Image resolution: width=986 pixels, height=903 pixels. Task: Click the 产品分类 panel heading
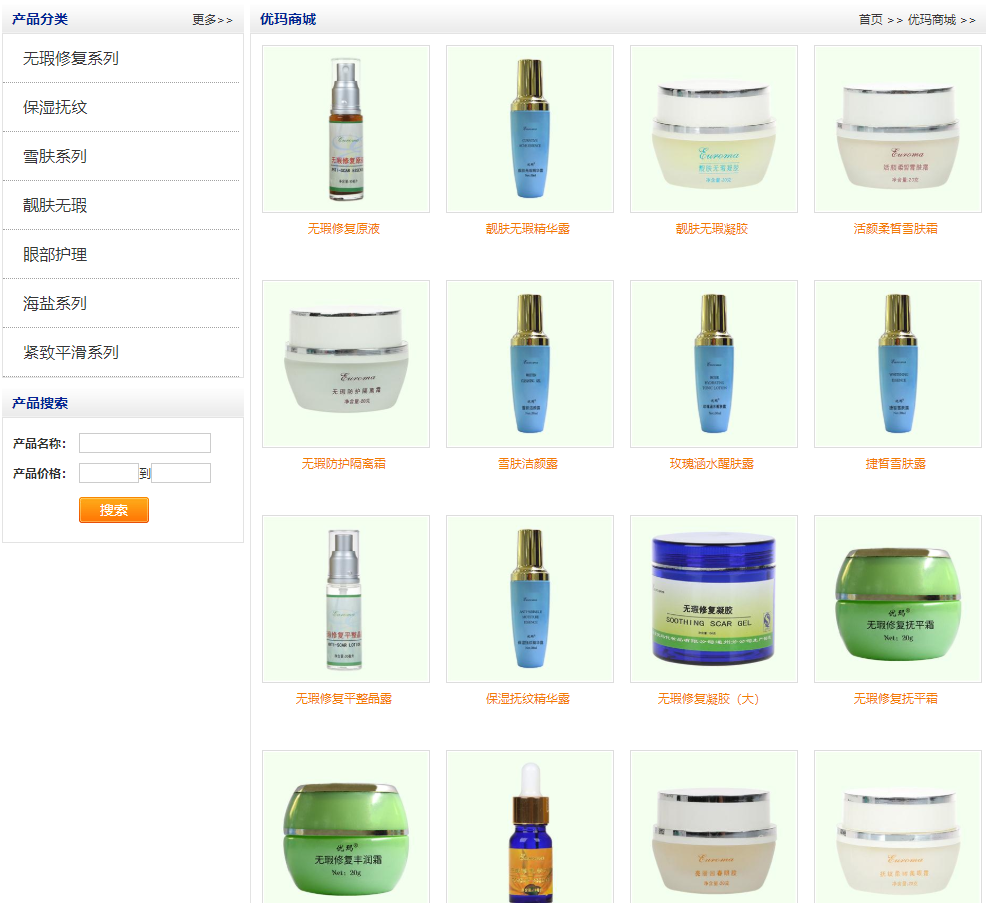[40, 19]
